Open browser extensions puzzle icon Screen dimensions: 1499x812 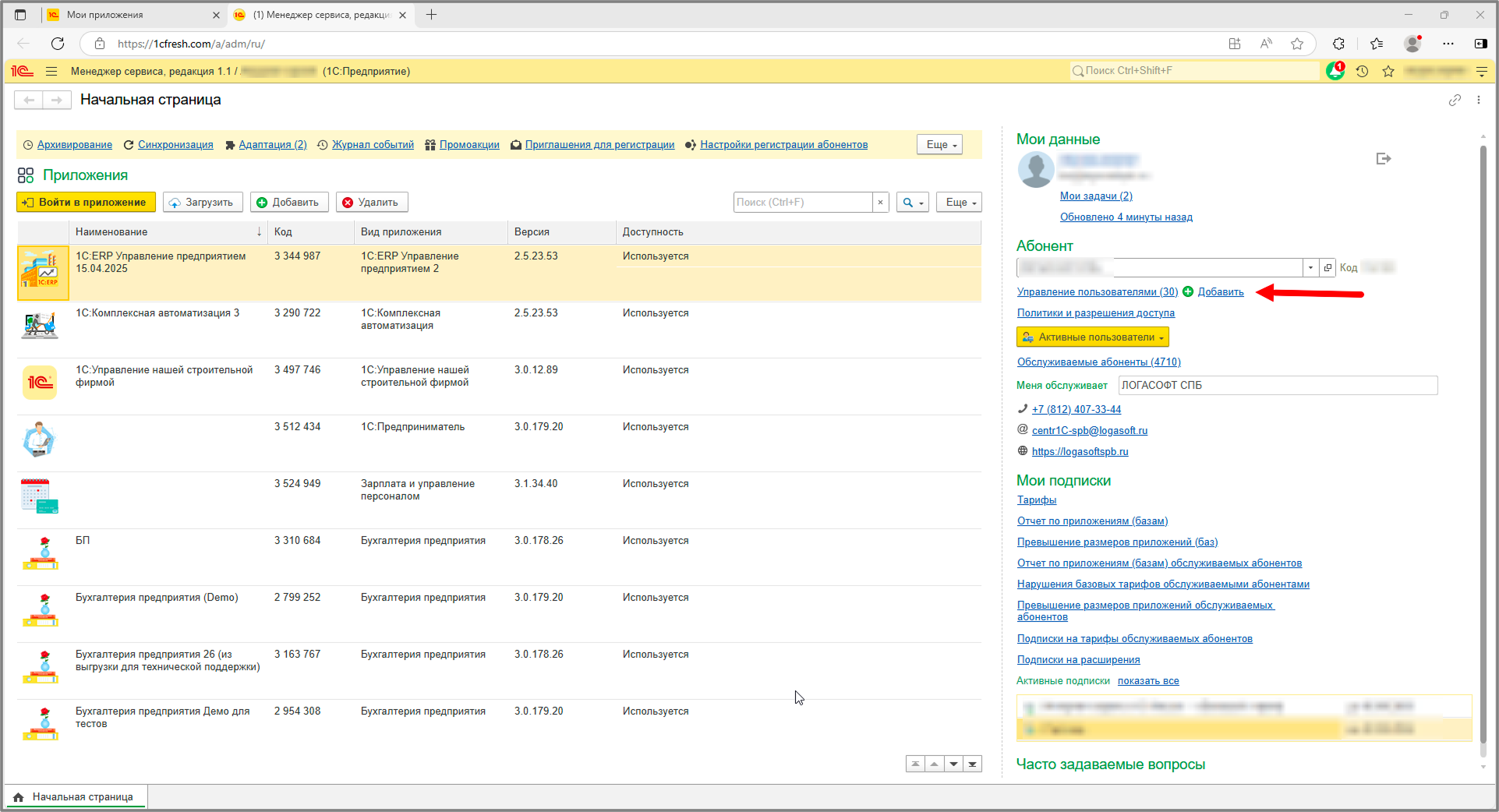pos(1338,44)
